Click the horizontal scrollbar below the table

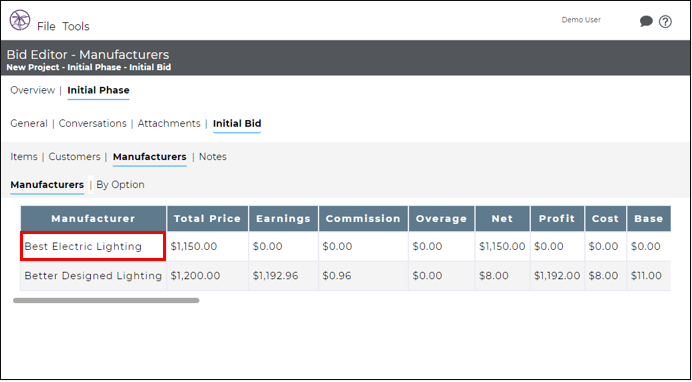click(x=106, y=300)
